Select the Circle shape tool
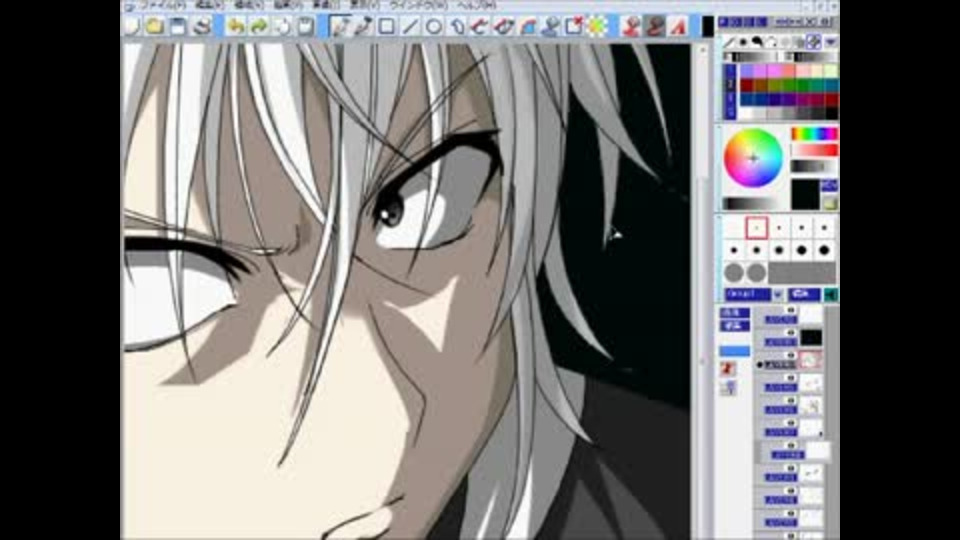The width and height of the screenshot is (960, 540). click(433, 26)
